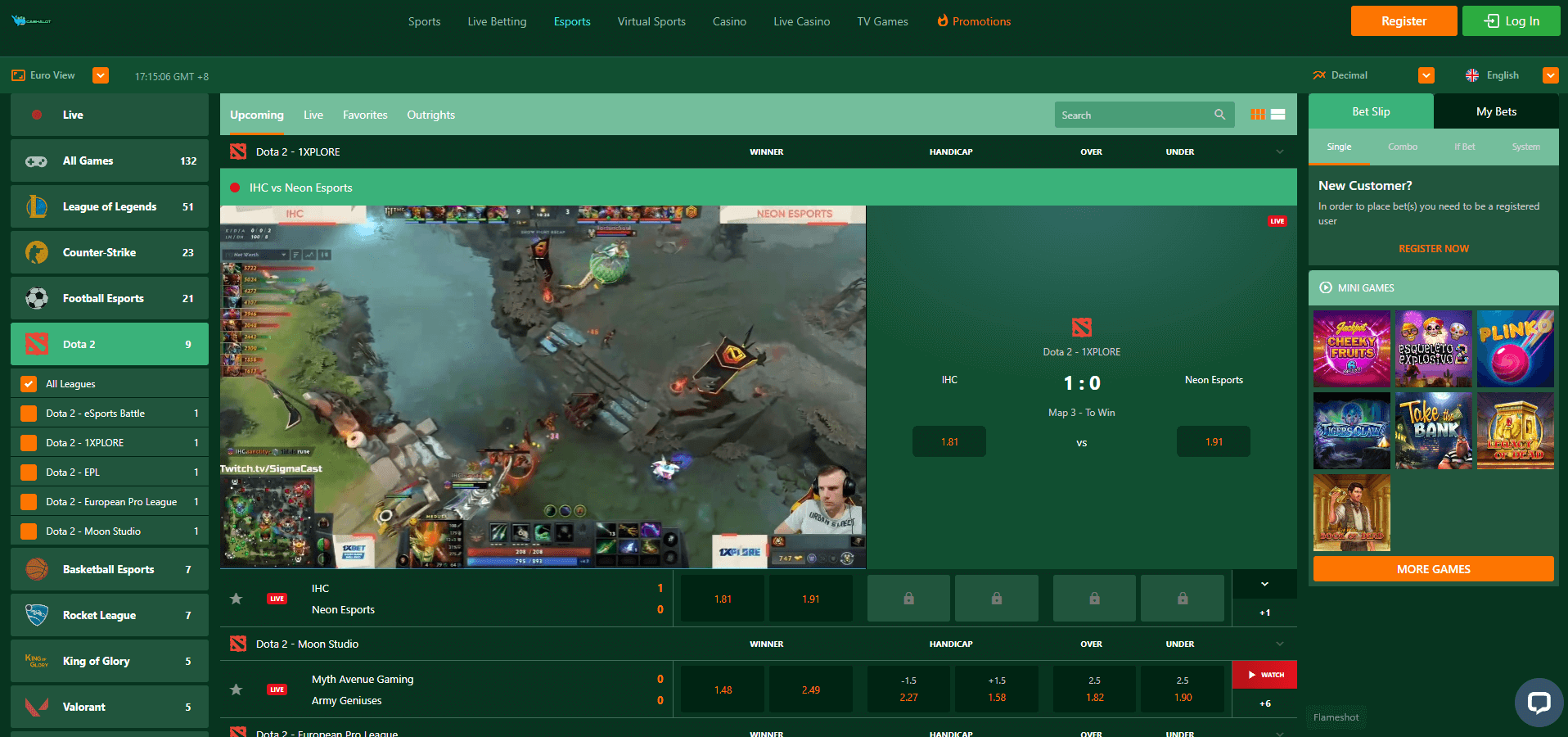Select the handicap -1.5 odds 2.27

[x=908, y=690]
